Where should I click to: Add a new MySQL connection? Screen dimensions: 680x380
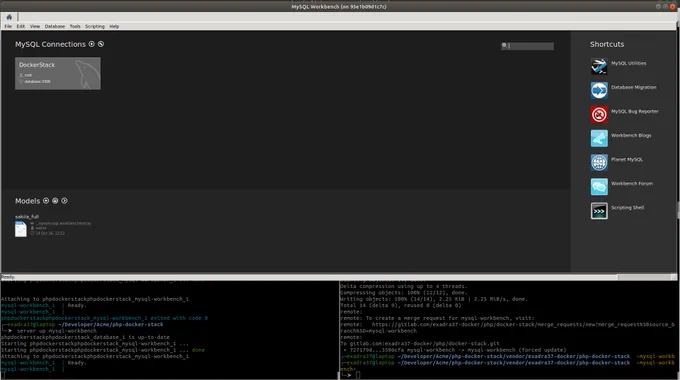[92, 44]
